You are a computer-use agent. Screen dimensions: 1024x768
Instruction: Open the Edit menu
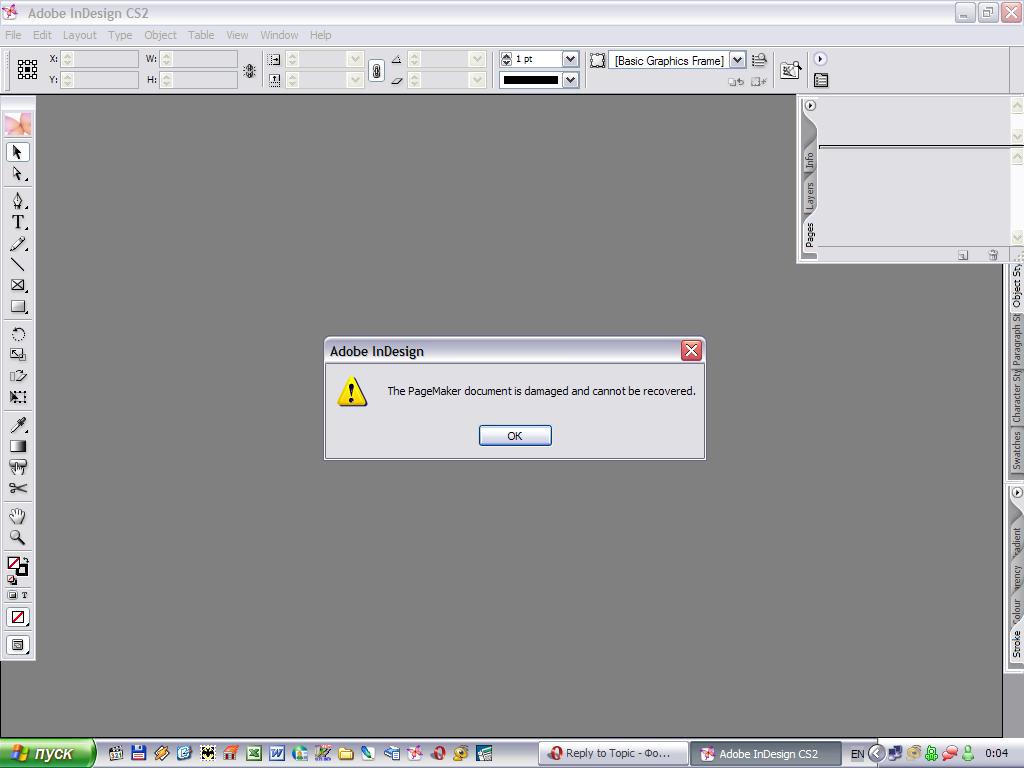(x=42, y=35)
